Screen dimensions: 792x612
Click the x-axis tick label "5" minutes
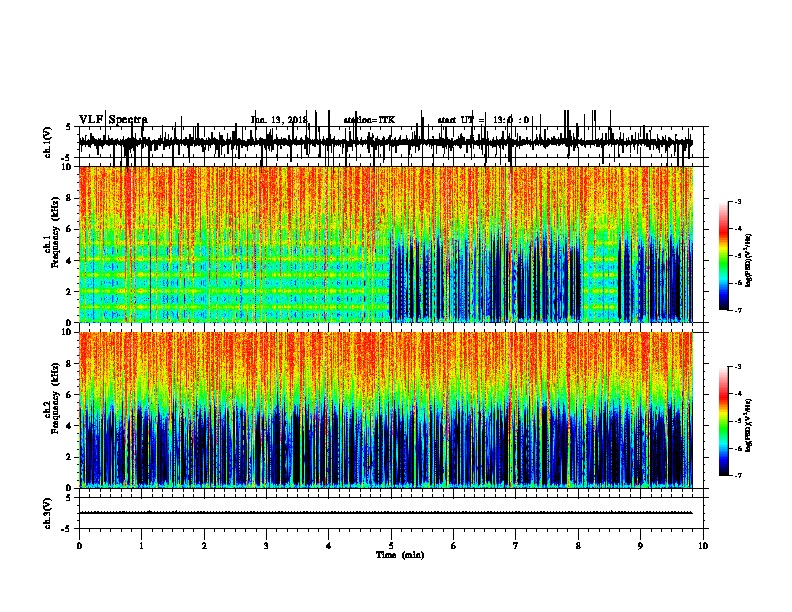[x=391, y=545]
